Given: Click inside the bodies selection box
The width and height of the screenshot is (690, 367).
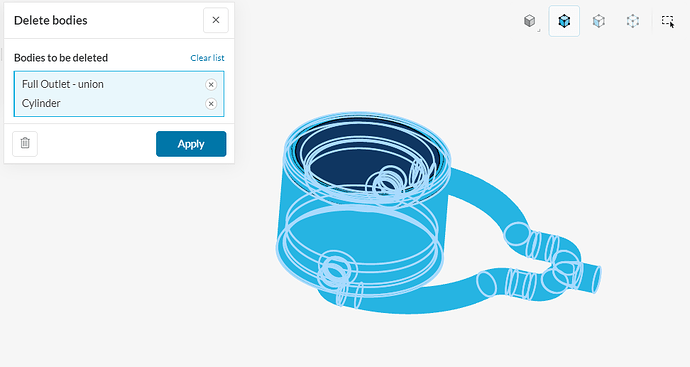Looking at the screenshot, I should [x=119, y=94].
